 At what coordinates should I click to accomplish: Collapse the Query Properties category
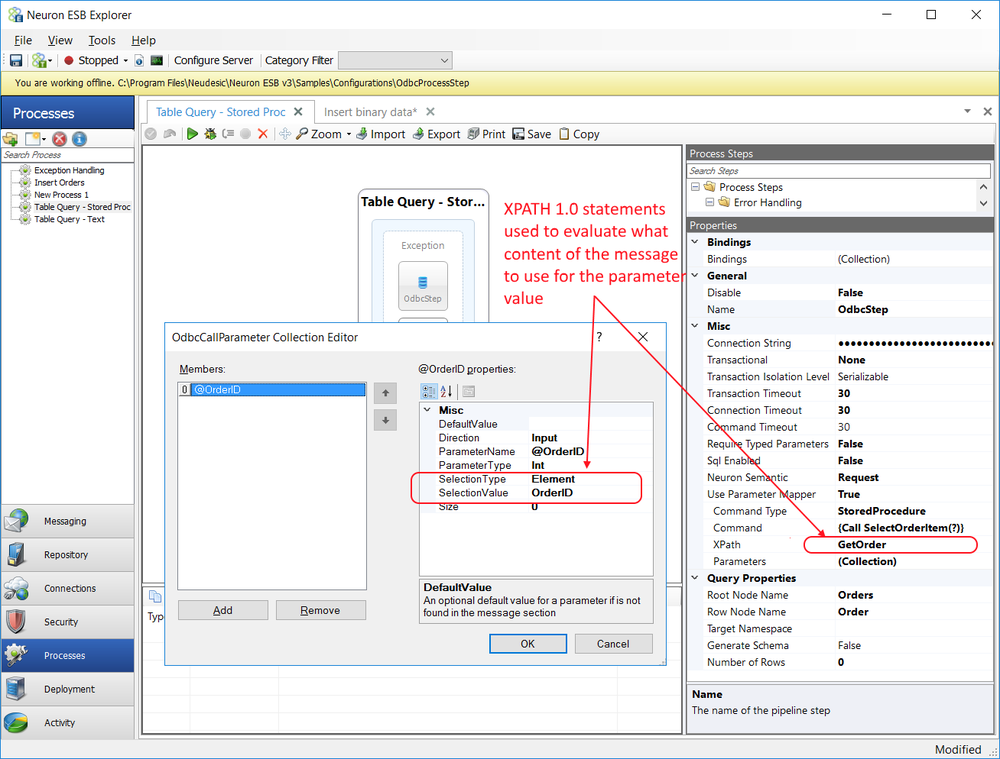tap(695, 578)
